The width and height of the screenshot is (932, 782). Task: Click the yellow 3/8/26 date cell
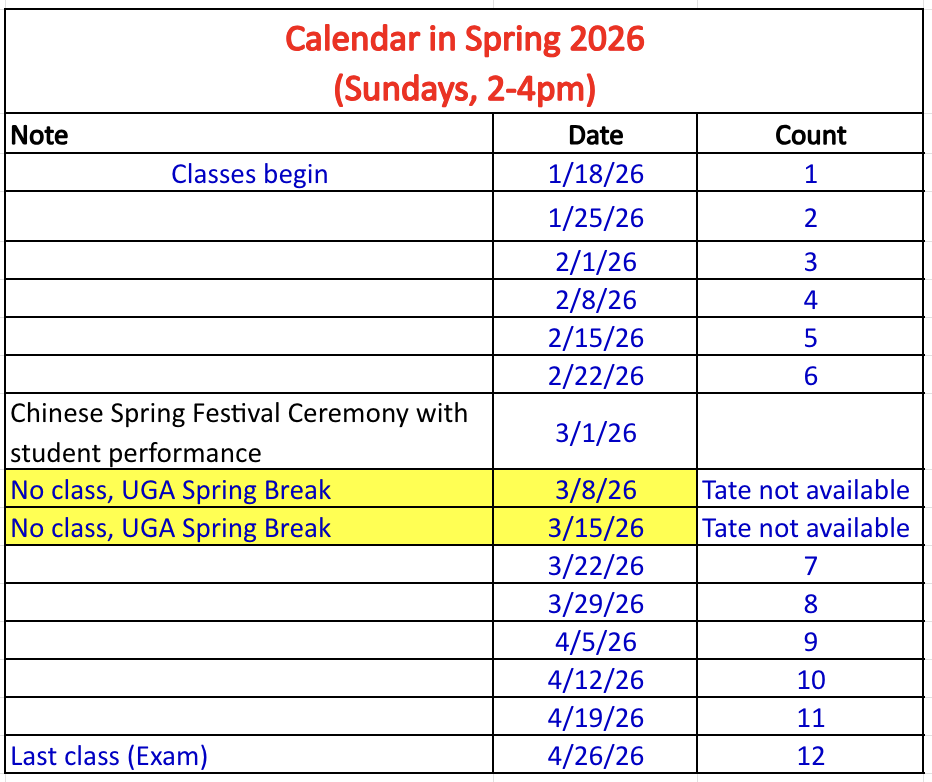pos(596,490)
